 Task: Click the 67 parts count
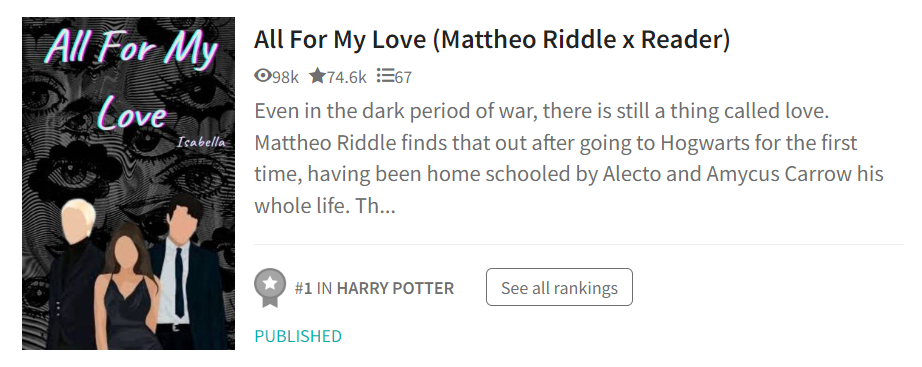coord(403,77)
